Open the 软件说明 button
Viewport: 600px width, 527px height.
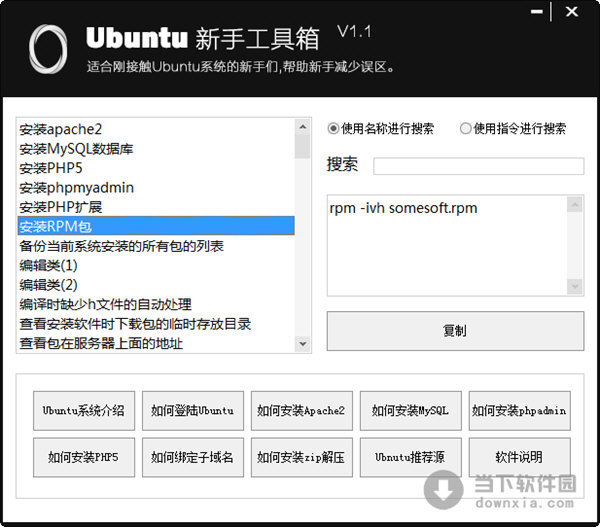[x=519, y=457]
